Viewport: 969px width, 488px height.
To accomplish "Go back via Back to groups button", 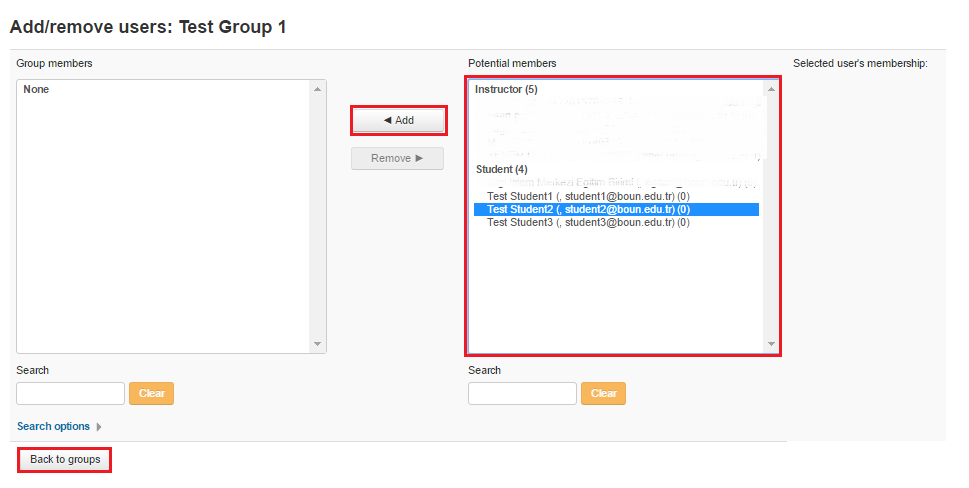I will point(65,460).
